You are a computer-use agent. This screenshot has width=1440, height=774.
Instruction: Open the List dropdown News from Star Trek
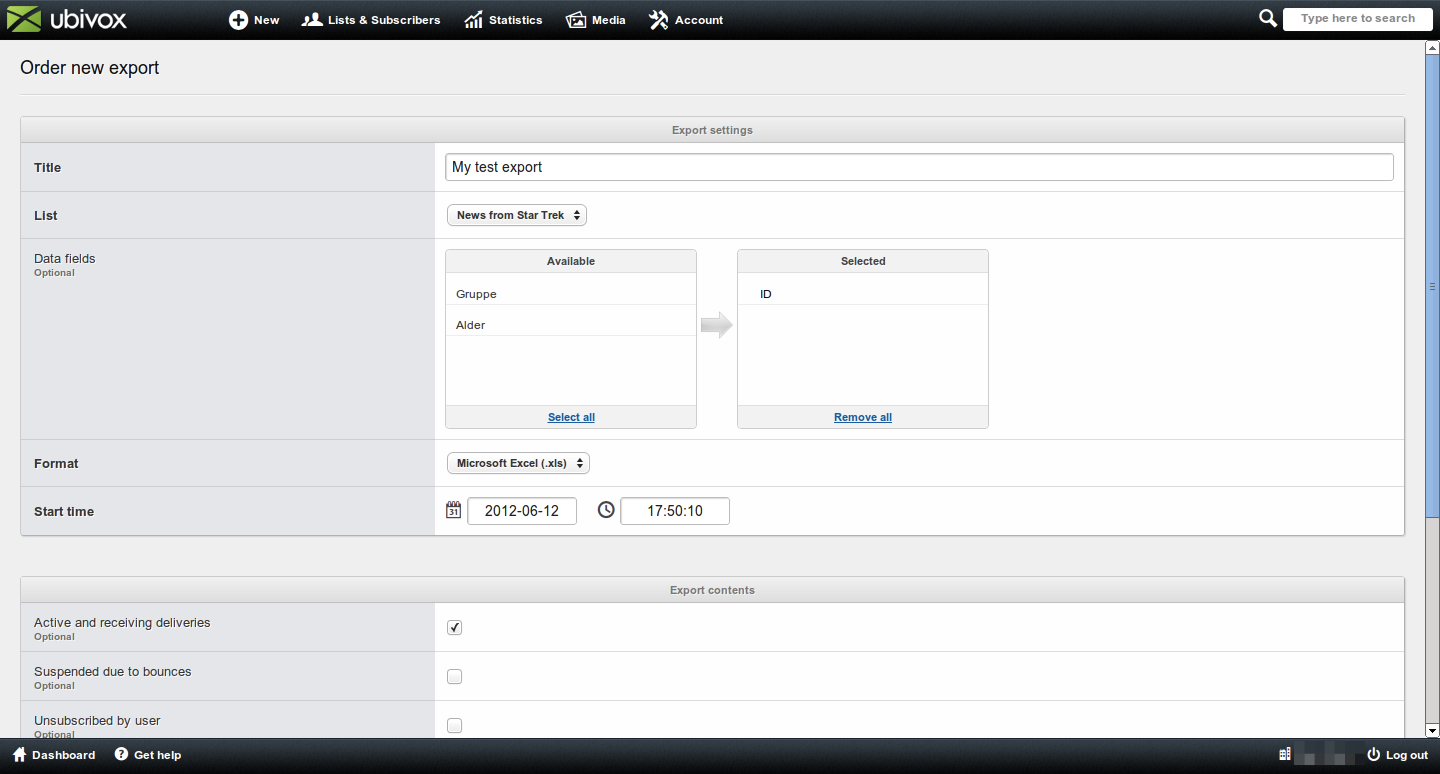(x=516, y=215)
